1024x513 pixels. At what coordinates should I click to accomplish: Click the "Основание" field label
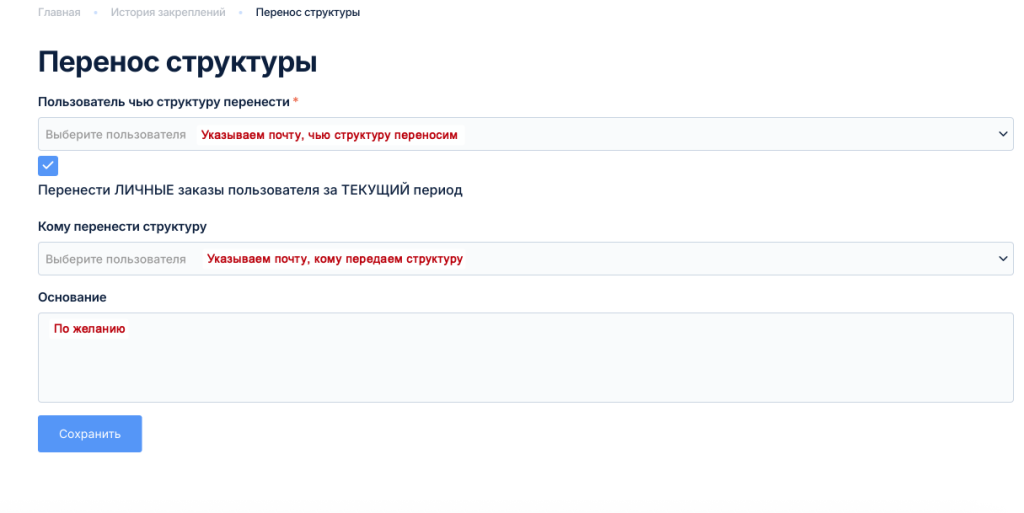click(x=72, y=297)
